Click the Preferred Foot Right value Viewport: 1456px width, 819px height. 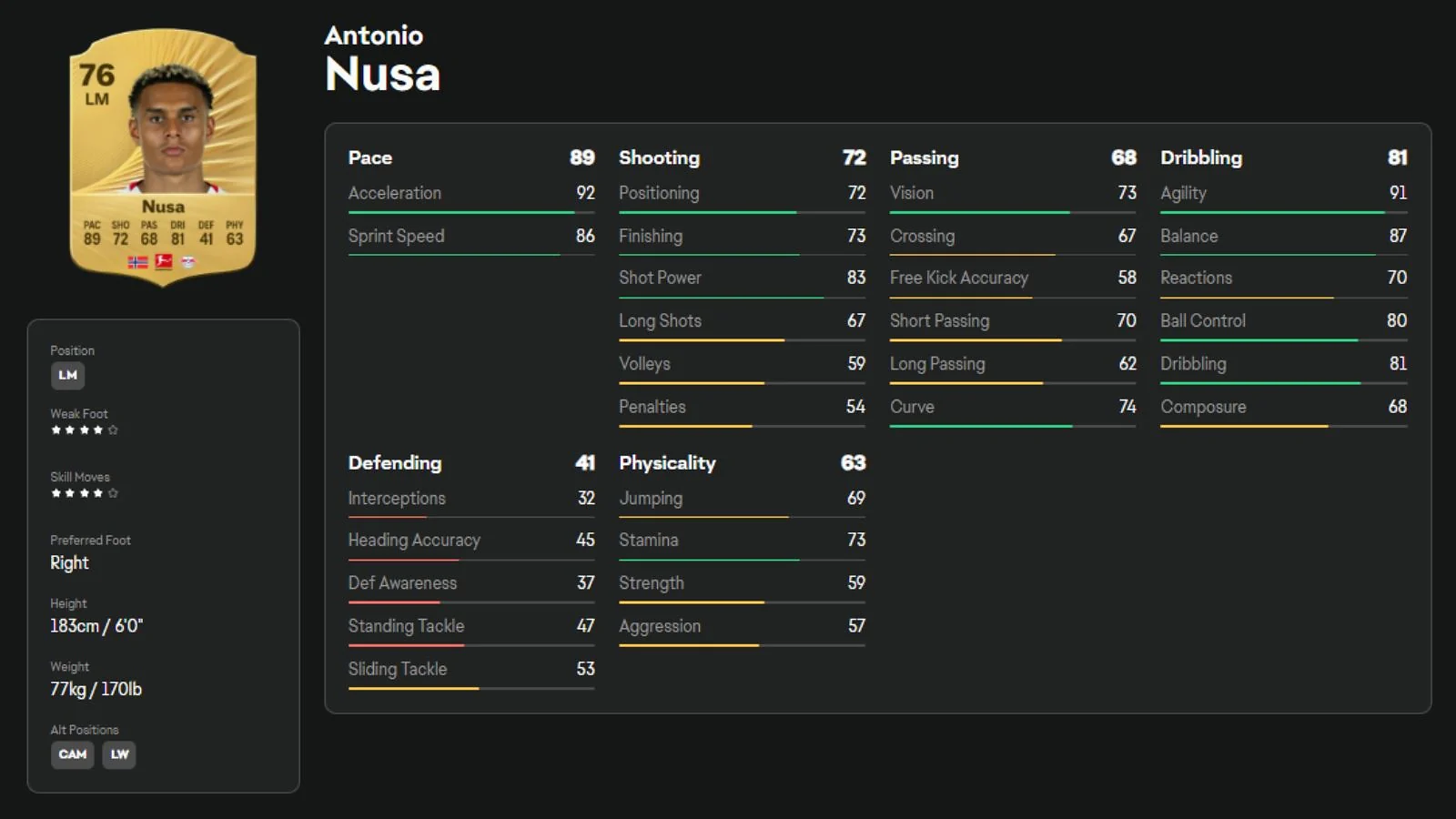pos(69,563)
